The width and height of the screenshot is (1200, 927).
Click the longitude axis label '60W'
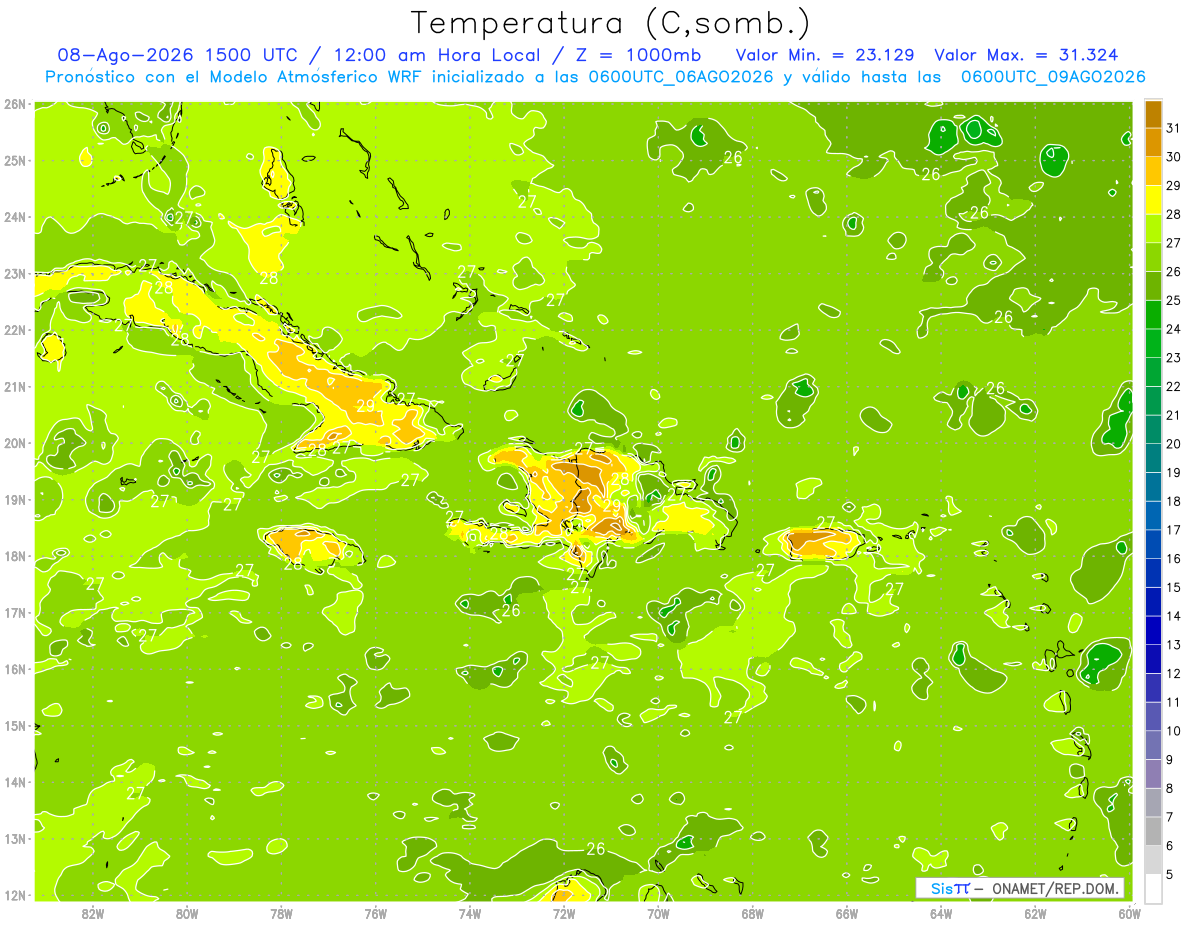pos(1129,913)
